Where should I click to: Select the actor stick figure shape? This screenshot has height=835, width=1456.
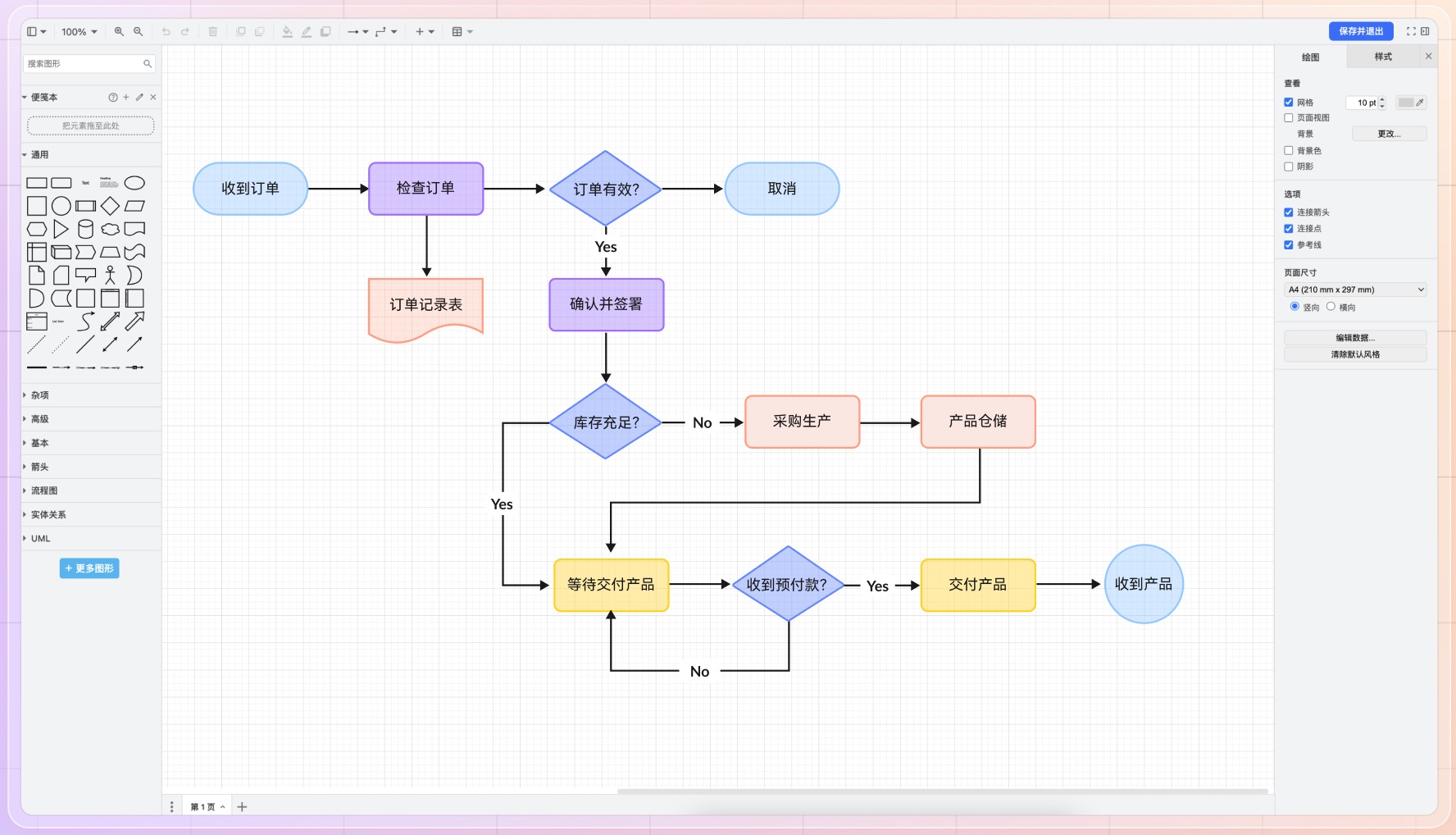(110, 276)
